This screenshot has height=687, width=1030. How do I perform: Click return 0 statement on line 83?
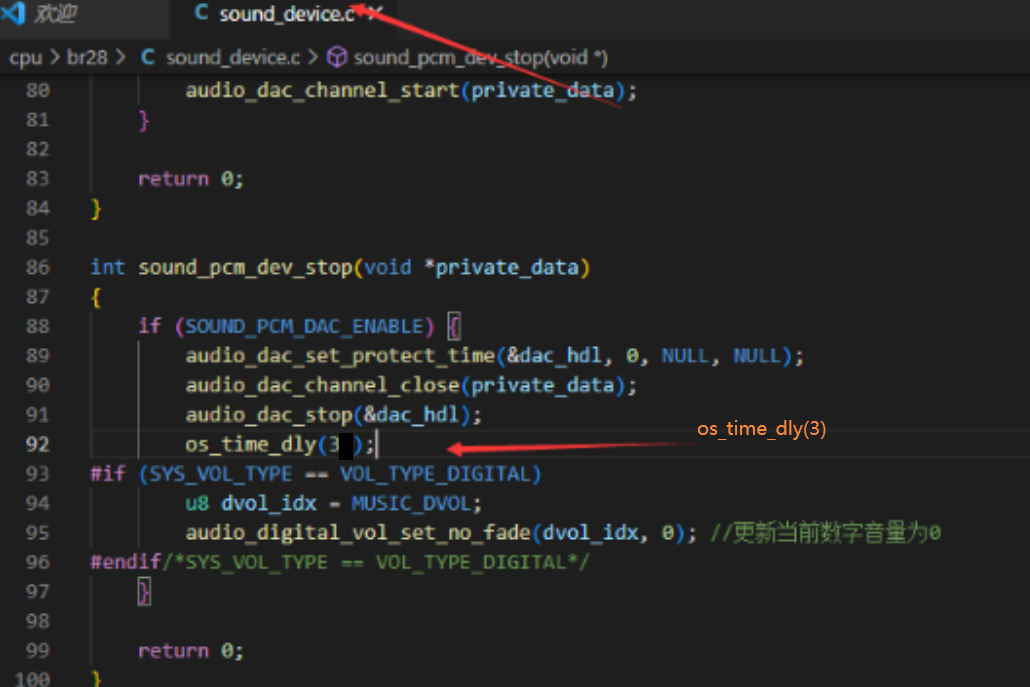tap(190, 179)
